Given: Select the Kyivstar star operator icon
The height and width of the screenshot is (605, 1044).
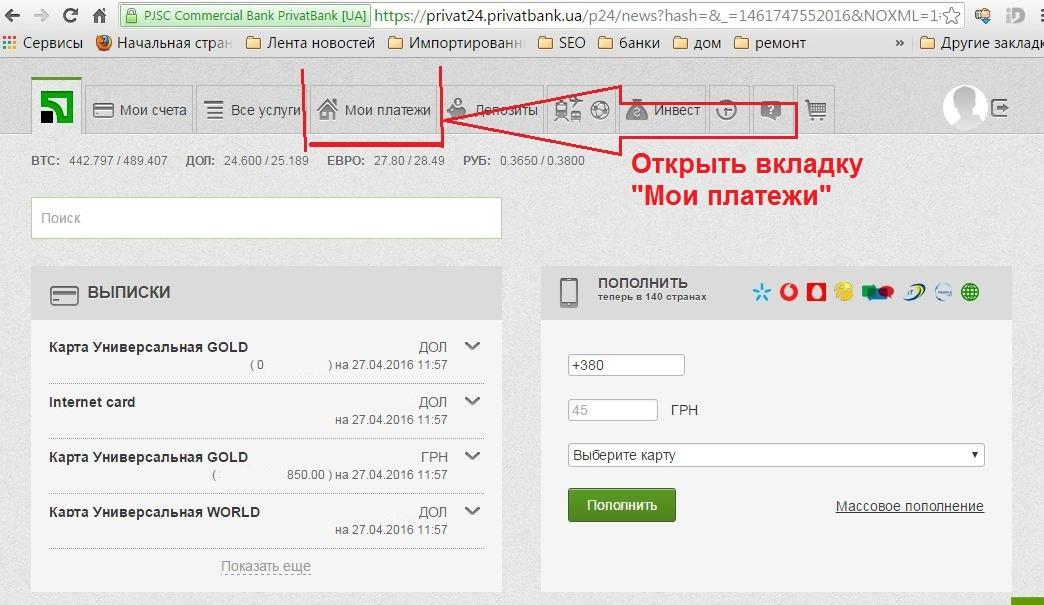Looking at the screenshot, I should 762,292.
